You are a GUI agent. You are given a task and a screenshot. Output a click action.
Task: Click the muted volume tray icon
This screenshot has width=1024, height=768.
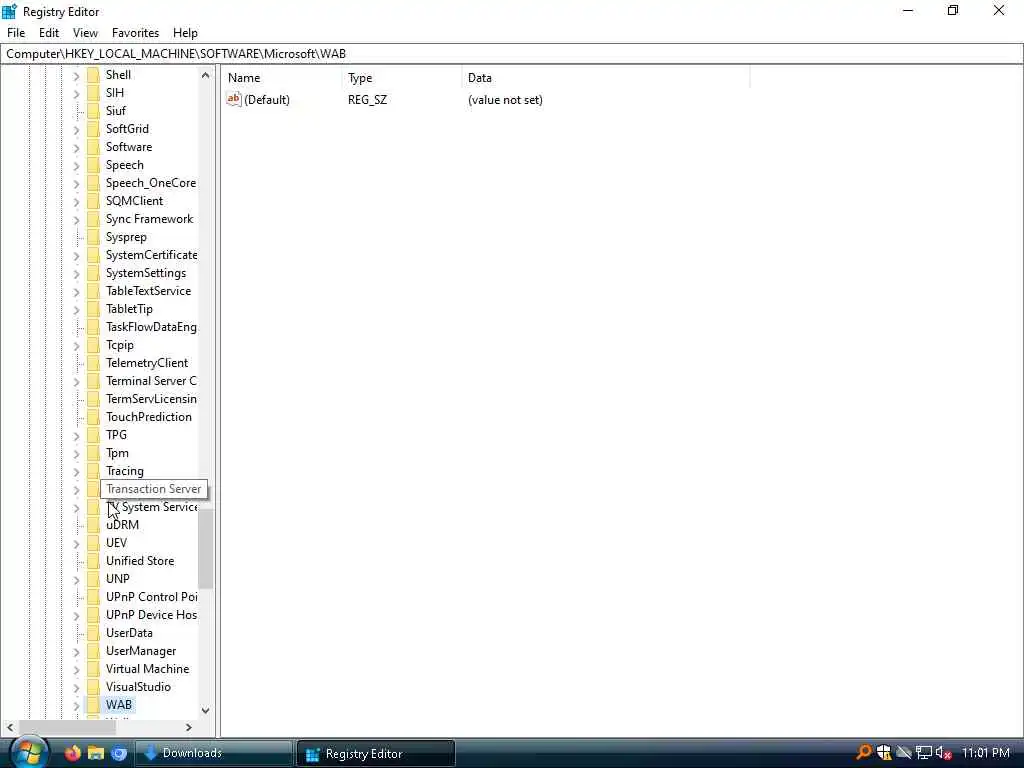coord(943,753)
